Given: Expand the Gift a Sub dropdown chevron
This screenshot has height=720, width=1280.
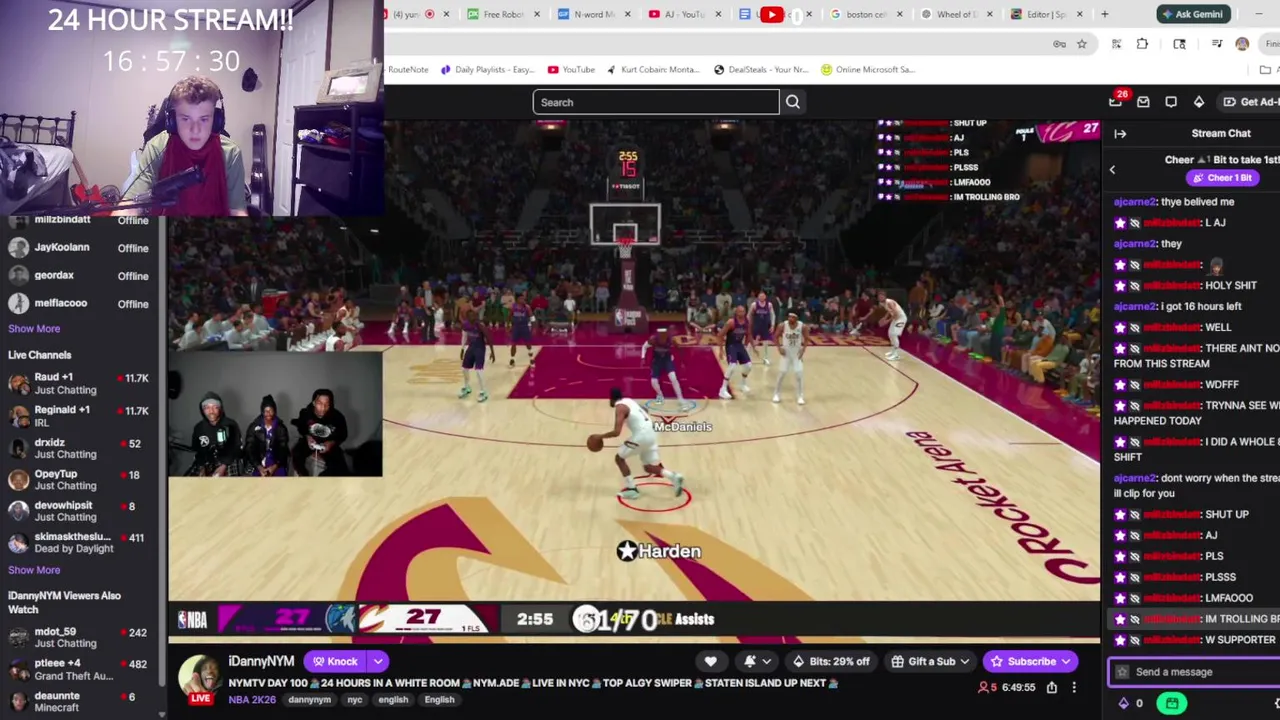Looking at the screenshot, I should point(965,661).
